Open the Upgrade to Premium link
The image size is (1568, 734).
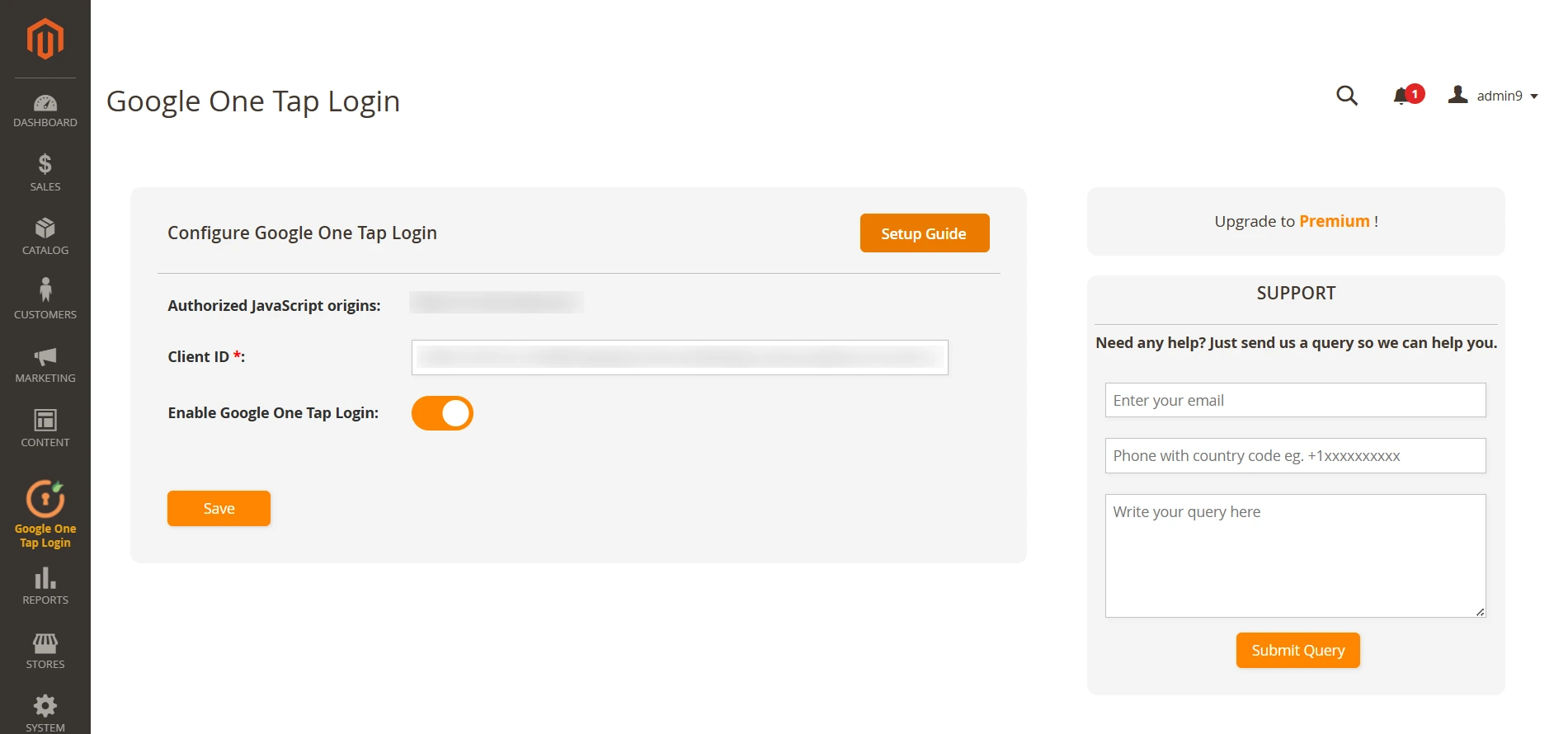pyautogui.click(x=1335, y=221)
